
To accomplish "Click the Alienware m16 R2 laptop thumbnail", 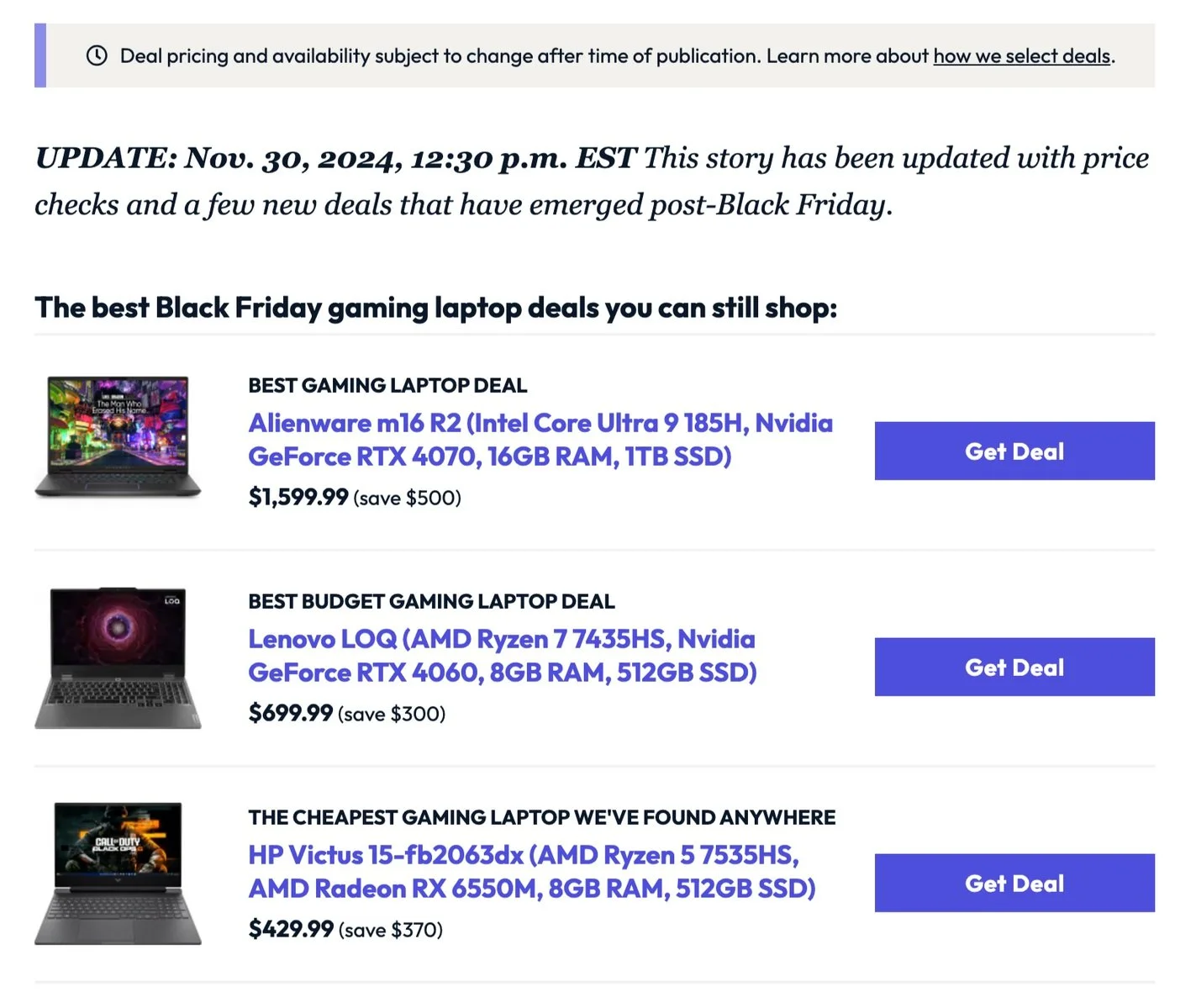I will [118, 437].
